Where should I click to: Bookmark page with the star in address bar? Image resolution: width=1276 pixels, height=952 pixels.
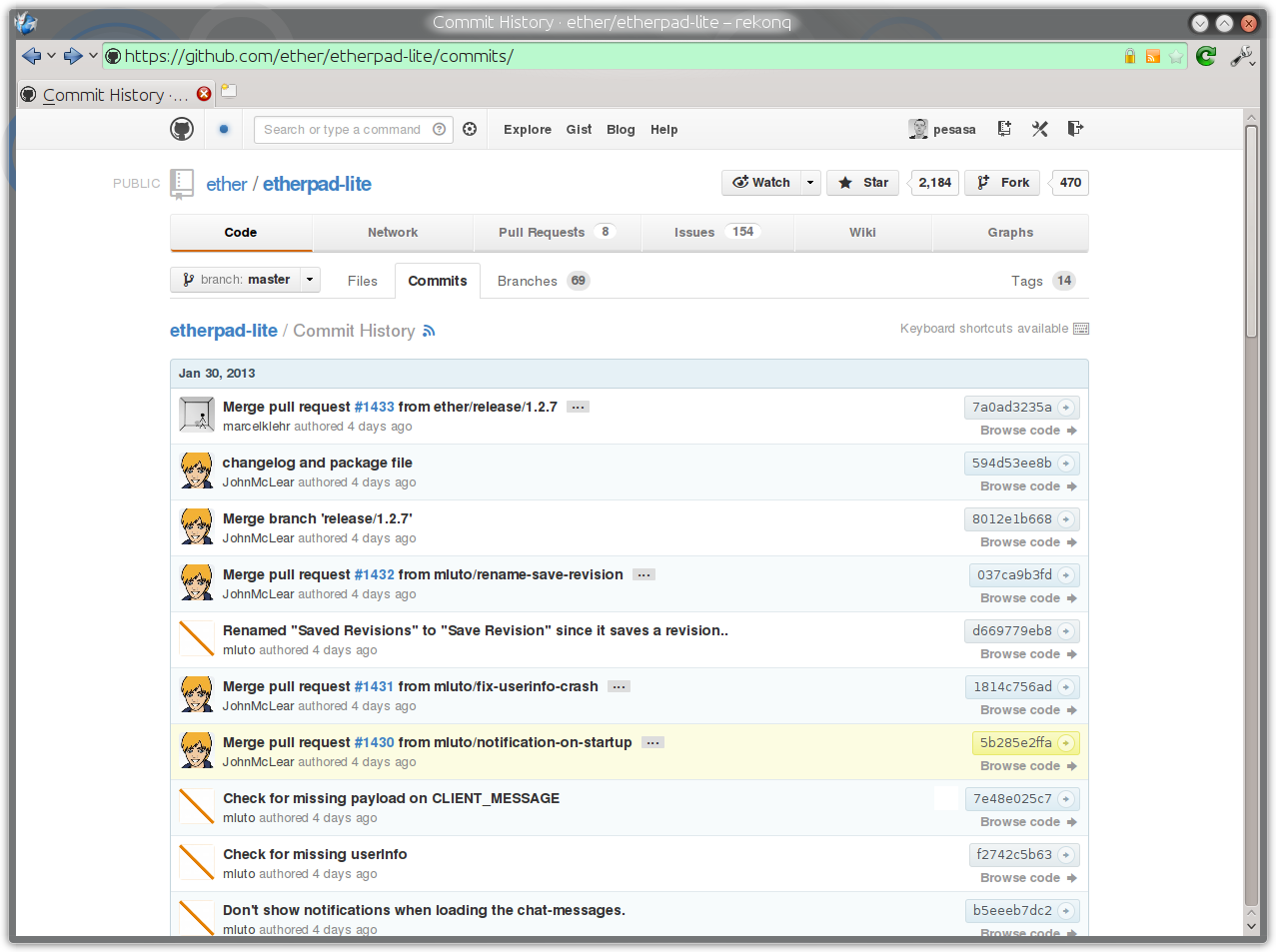[x=1176, y=57]
